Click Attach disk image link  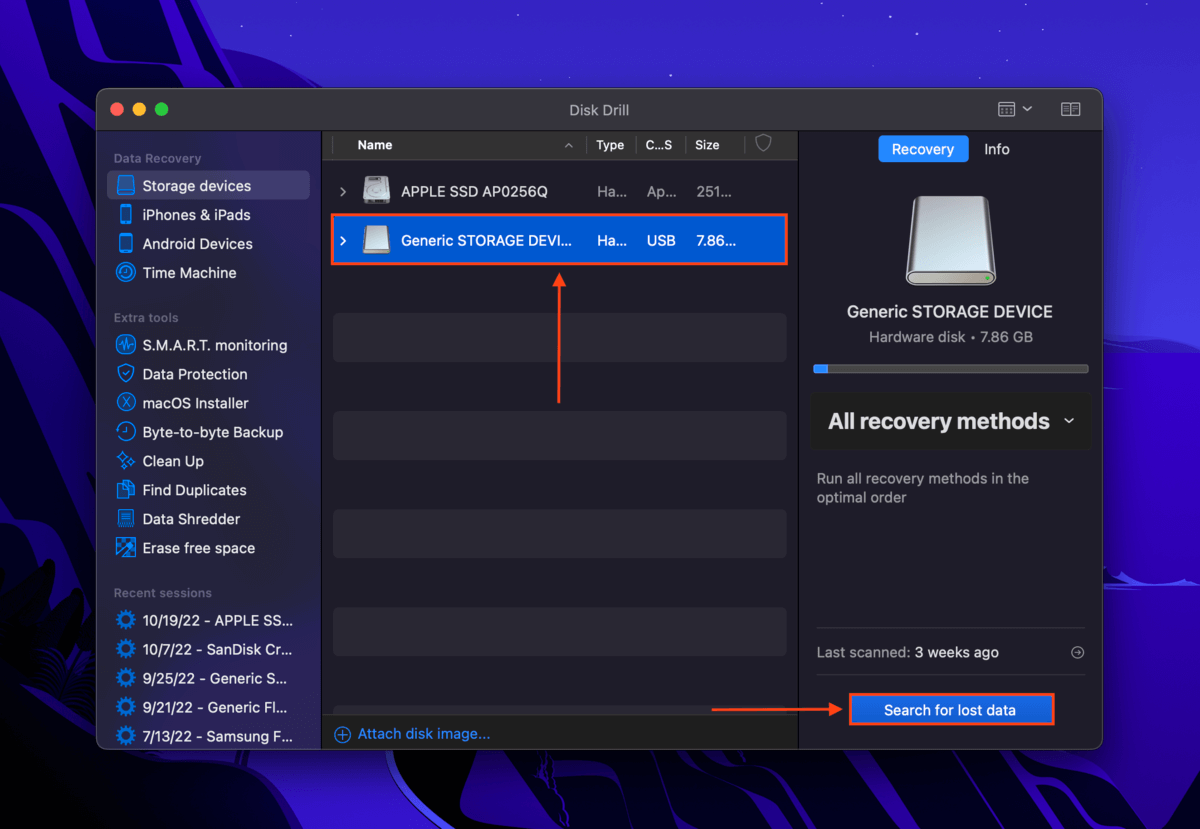424,734
